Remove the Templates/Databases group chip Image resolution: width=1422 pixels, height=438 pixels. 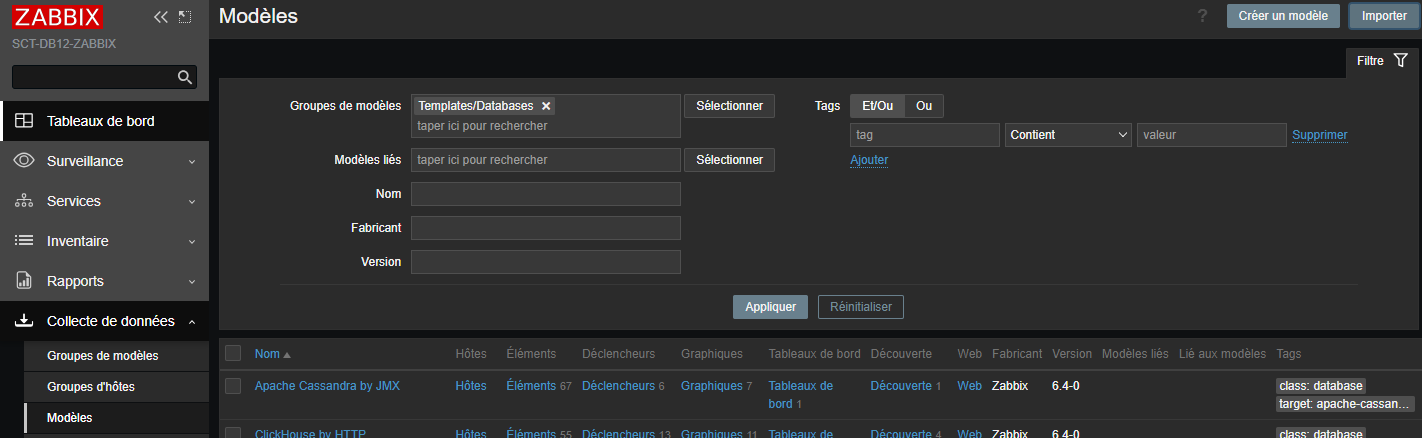546,106
